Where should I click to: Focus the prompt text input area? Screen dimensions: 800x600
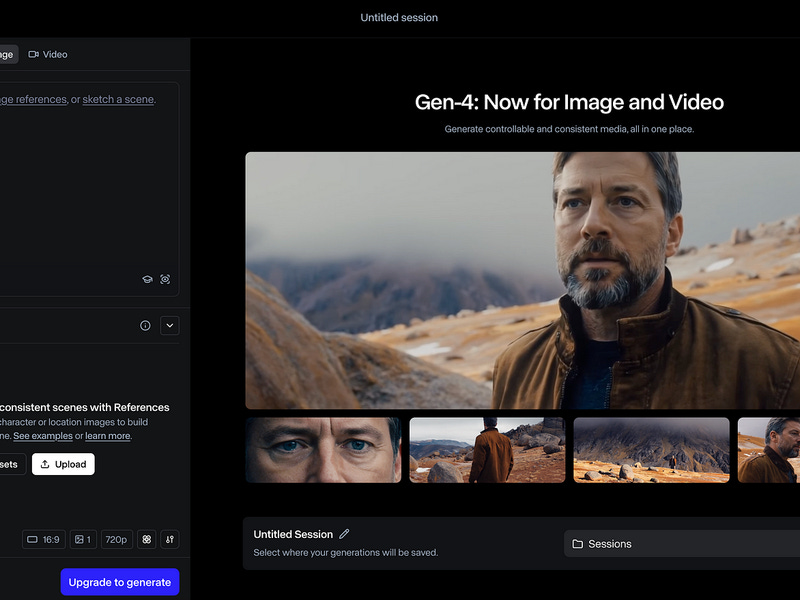[89, 189]
